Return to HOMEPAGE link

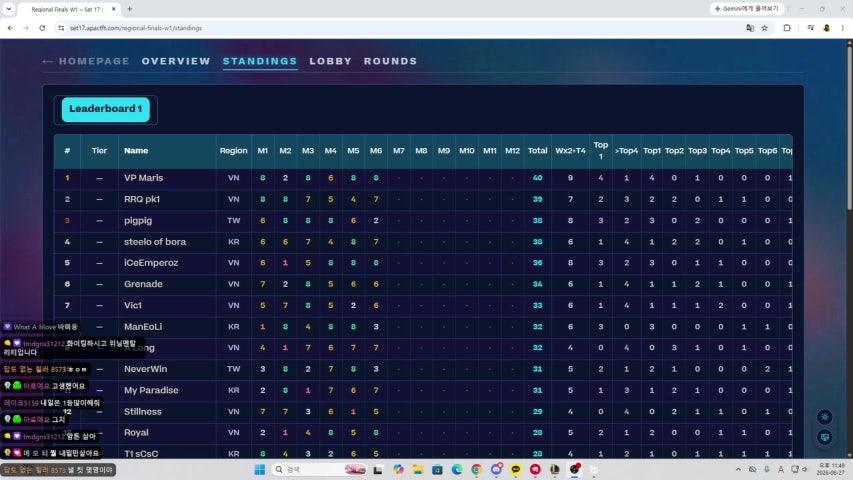click(x=86, y=61)
